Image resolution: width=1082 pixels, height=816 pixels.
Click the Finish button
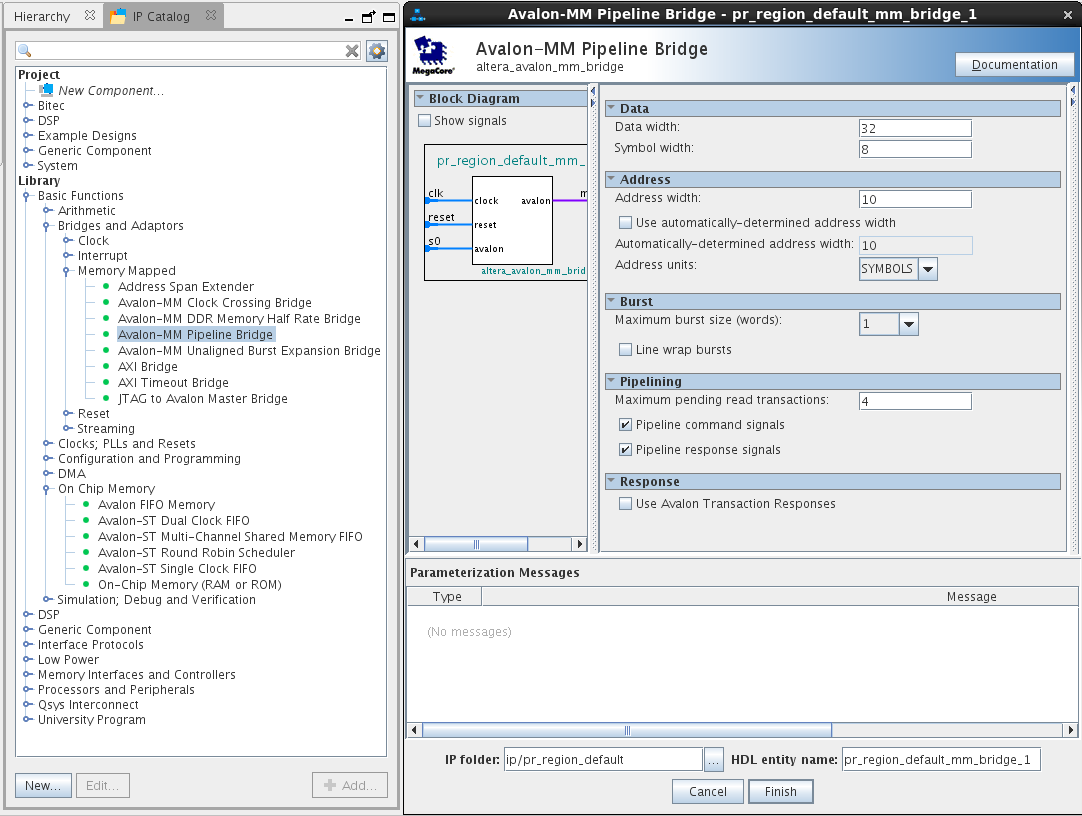pos(781,792)
